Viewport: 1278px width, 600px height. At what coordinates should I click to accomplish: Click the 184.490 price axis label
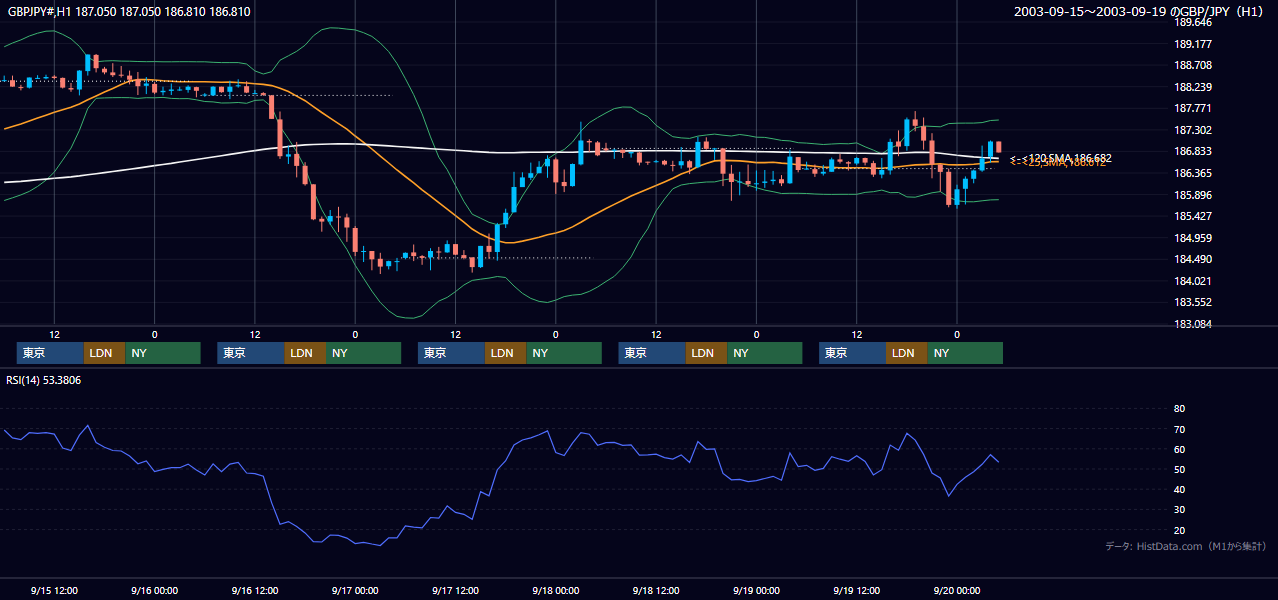click(x=1193, y=259)
